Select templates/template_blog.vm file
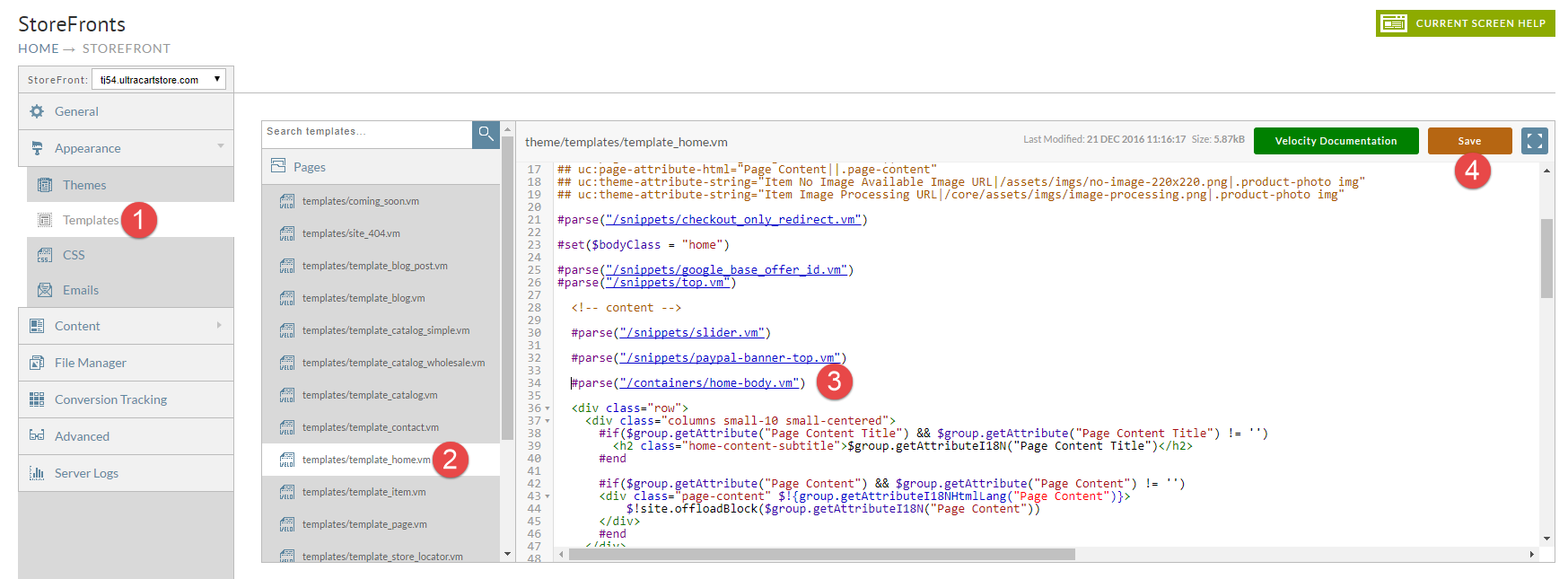Viewport: 1568px width, 579px height. [x=381, y=298]
